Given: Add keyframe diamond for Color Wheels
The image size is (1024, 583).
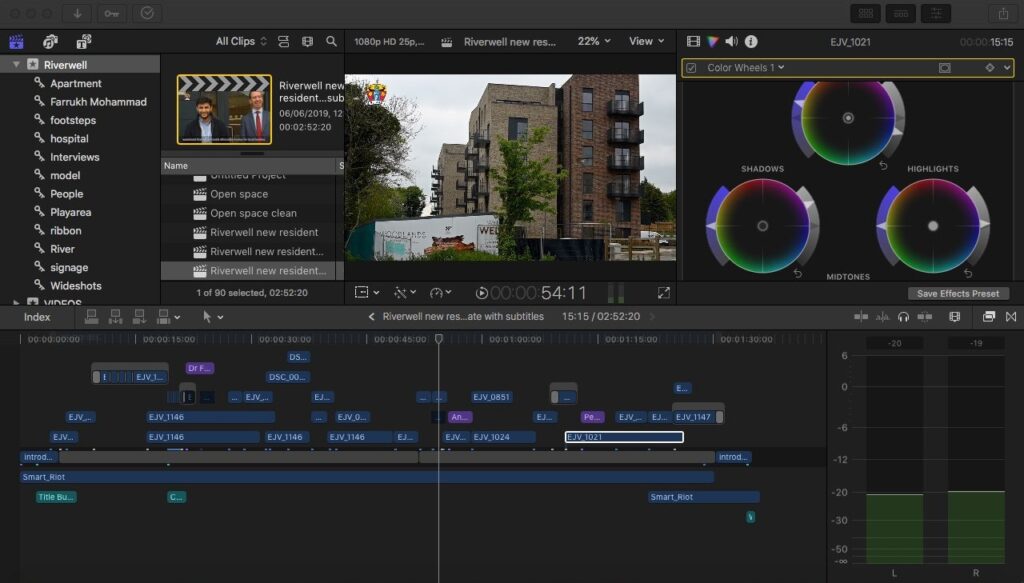Looking at the screenshot, I should click(x=989, y=68).
